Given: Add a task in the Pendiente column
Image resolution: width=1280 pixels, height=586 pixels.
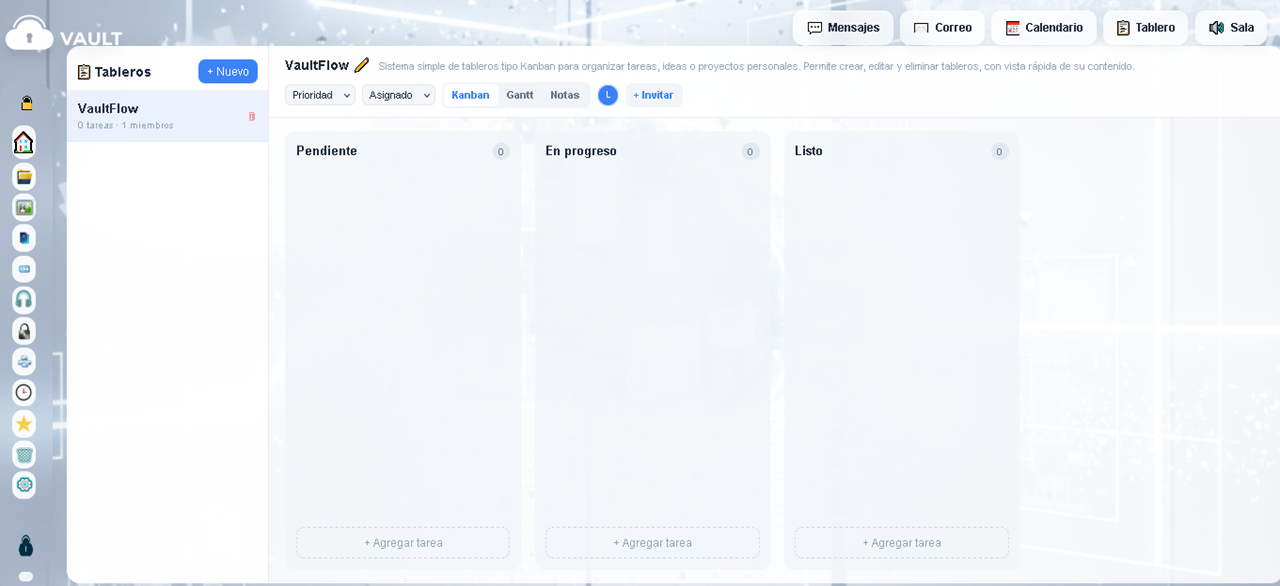Looking at the screenshot, I should click(403, 543).
